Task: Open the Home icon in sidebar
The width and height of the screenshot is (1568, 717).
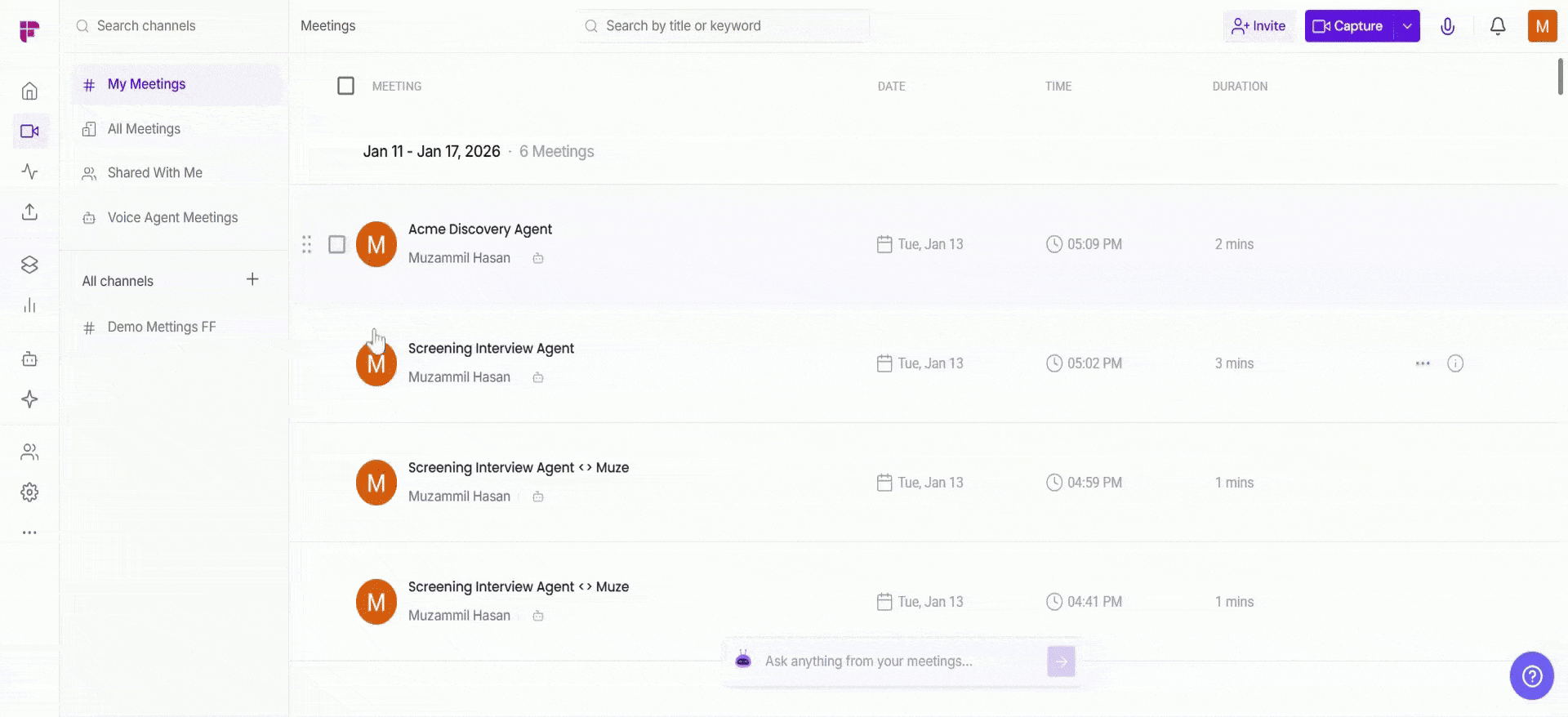Action: click(x=29, y=91)
